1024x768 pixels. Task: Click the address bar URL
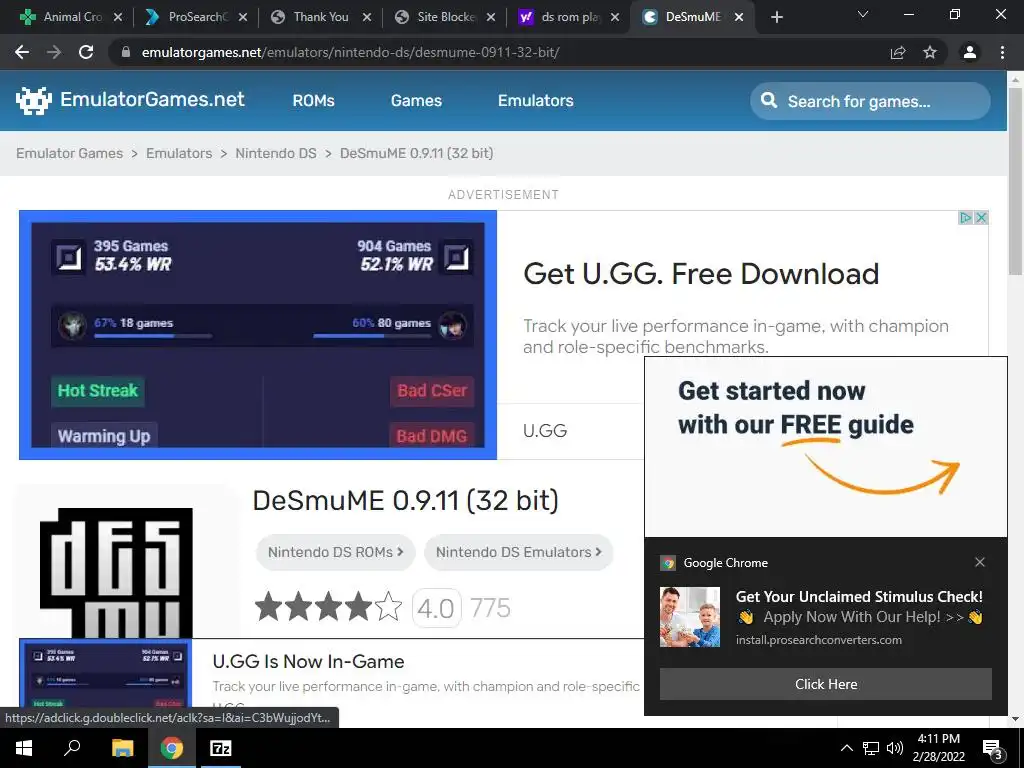point(350,52)
